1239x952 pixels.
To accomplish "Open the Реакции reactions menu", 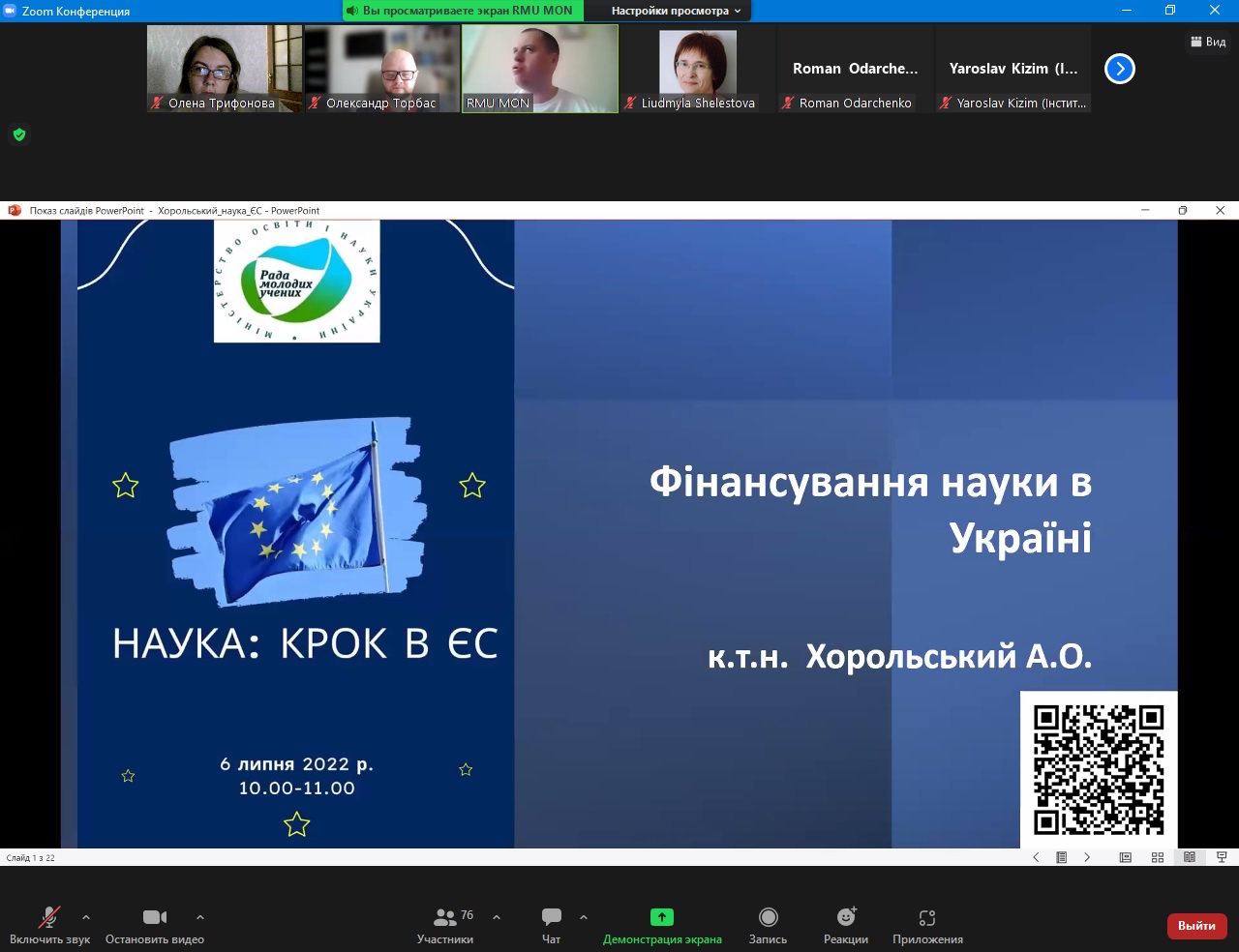I will pos(846,925).
